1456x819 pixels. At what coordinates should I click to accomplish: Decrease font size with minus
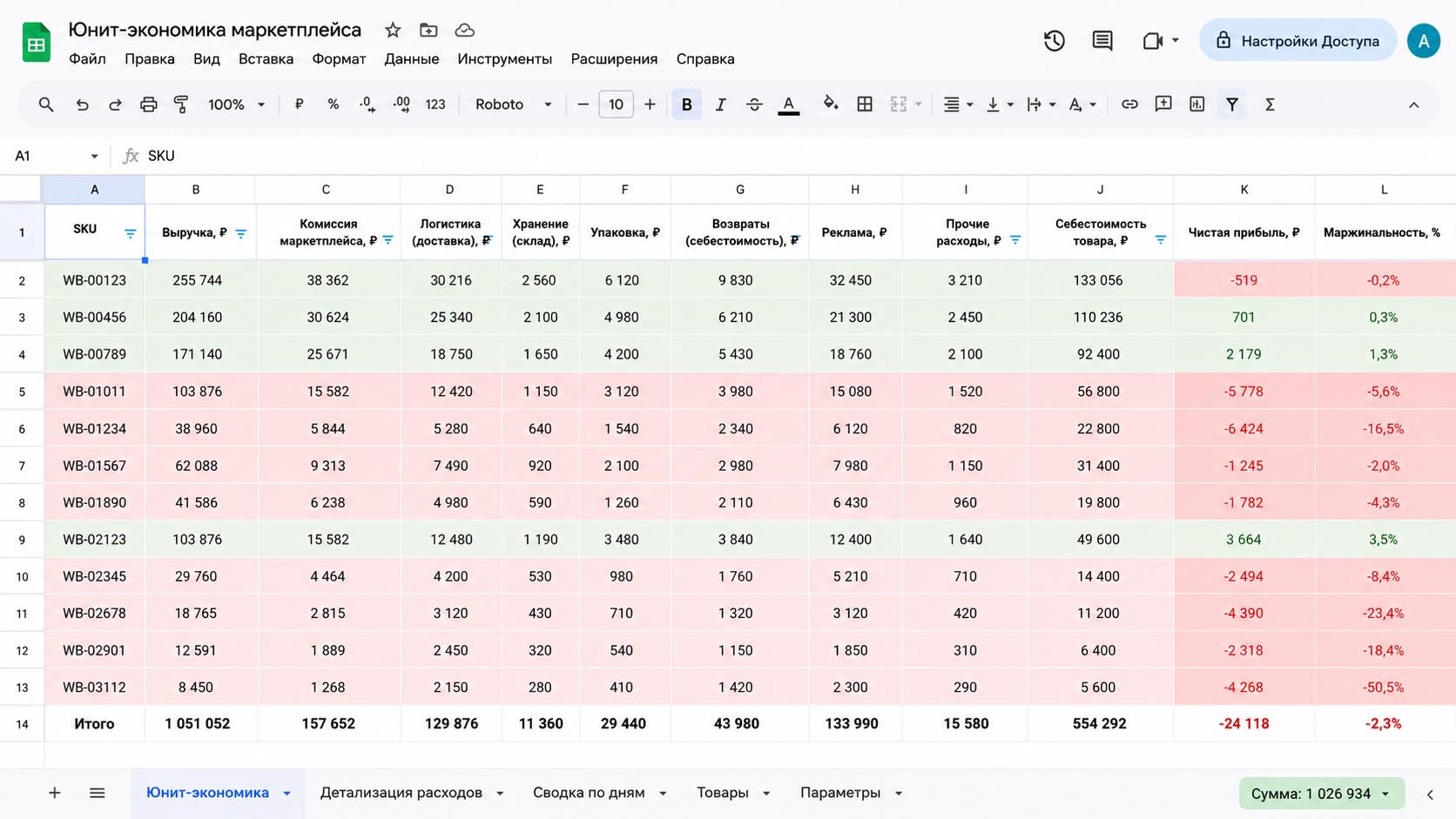[x=583, y=104]
